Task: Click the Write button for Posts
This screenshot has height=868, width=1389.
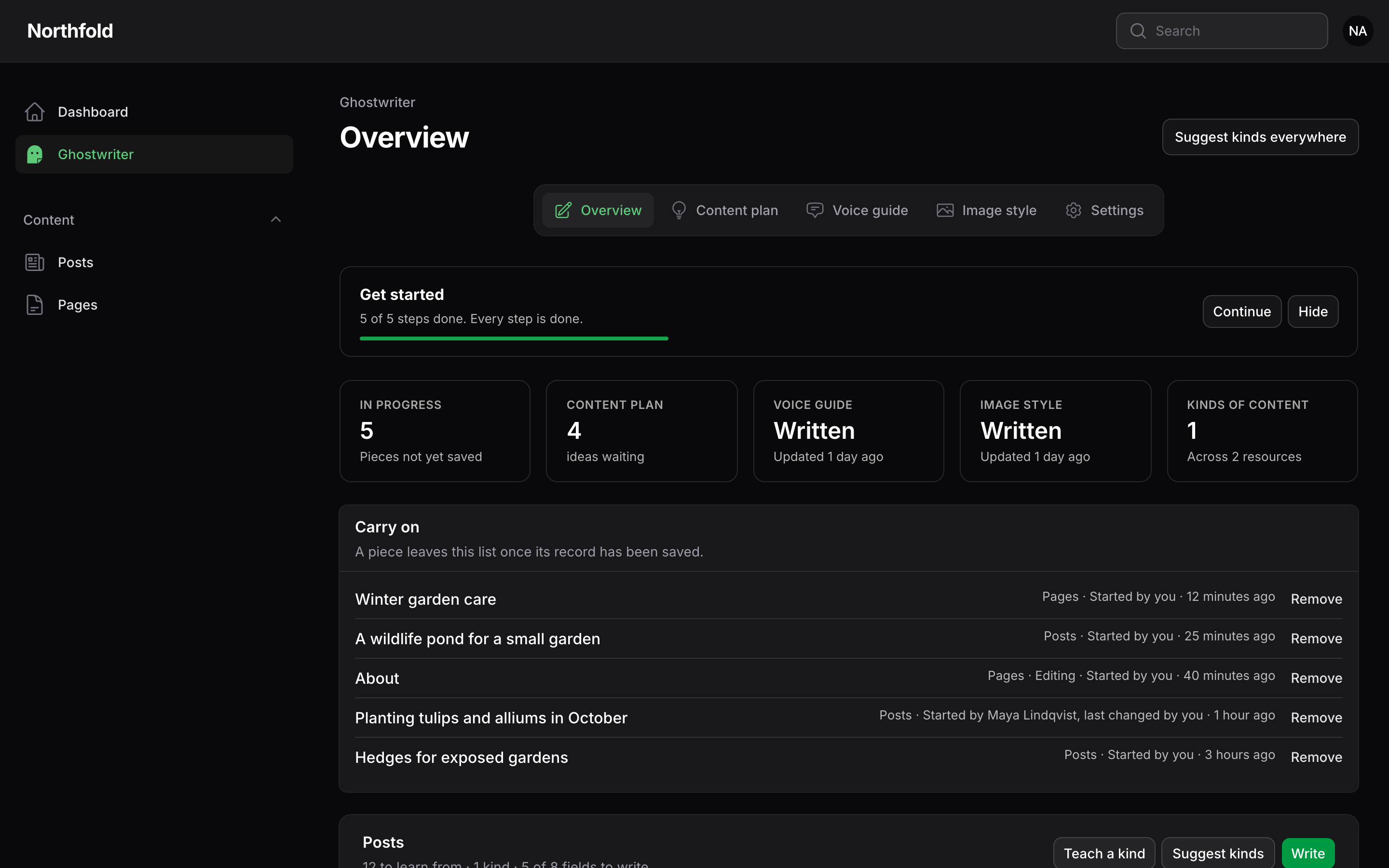Action: click(x=1308, y=853)
